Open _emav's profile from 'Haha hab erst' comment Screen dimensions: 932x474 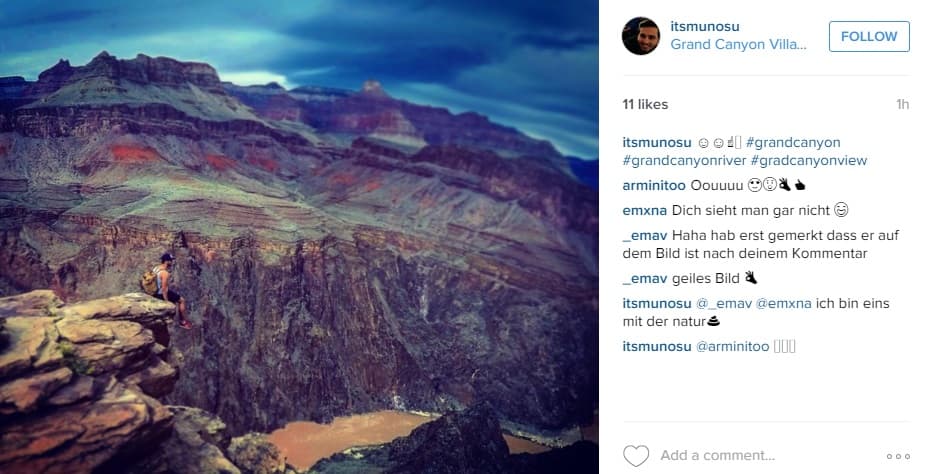pyautogui.click(x=644, y=236)
